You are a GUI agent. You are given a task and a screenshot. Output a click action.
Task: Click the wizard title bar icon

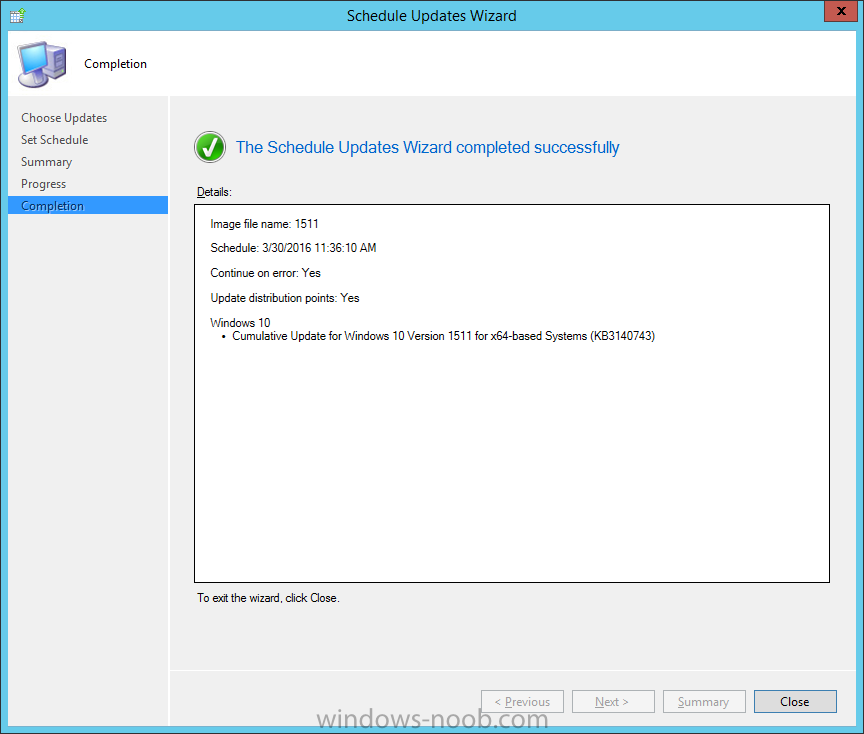tap(17, 15)
